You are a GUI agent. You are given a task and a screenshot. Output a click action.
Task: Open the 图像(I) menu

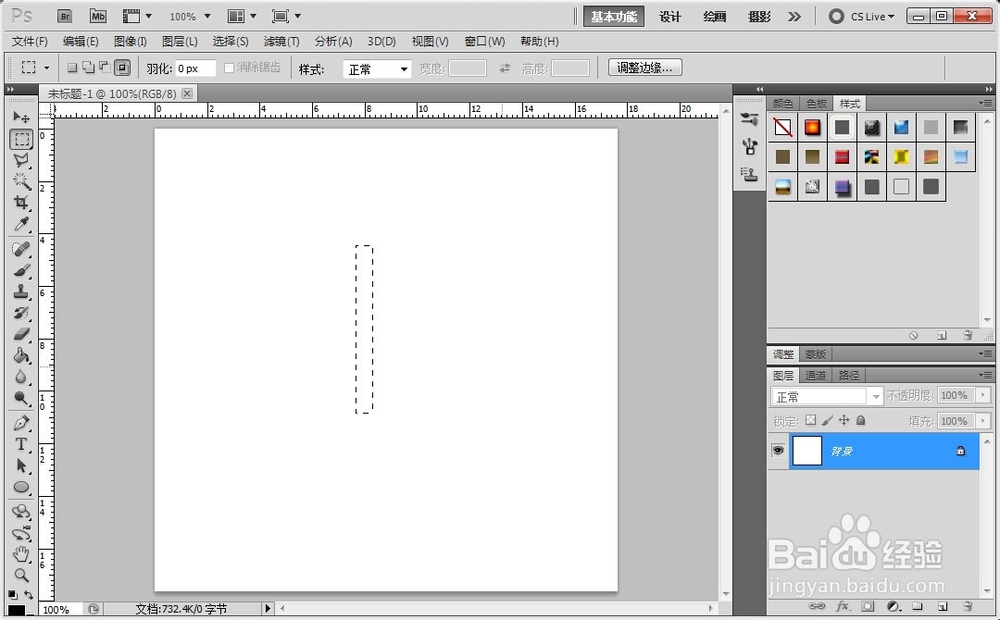(130, 41)
